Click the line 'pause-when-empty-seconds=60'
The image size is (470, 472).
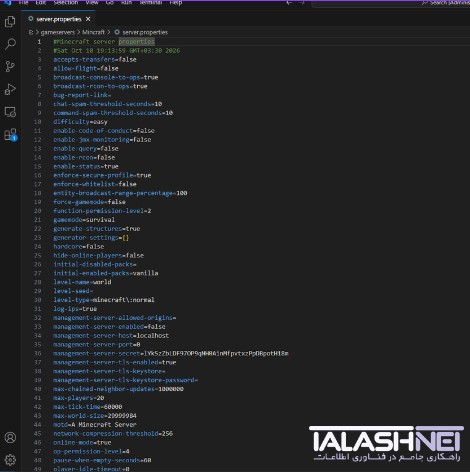pos(102,460)
